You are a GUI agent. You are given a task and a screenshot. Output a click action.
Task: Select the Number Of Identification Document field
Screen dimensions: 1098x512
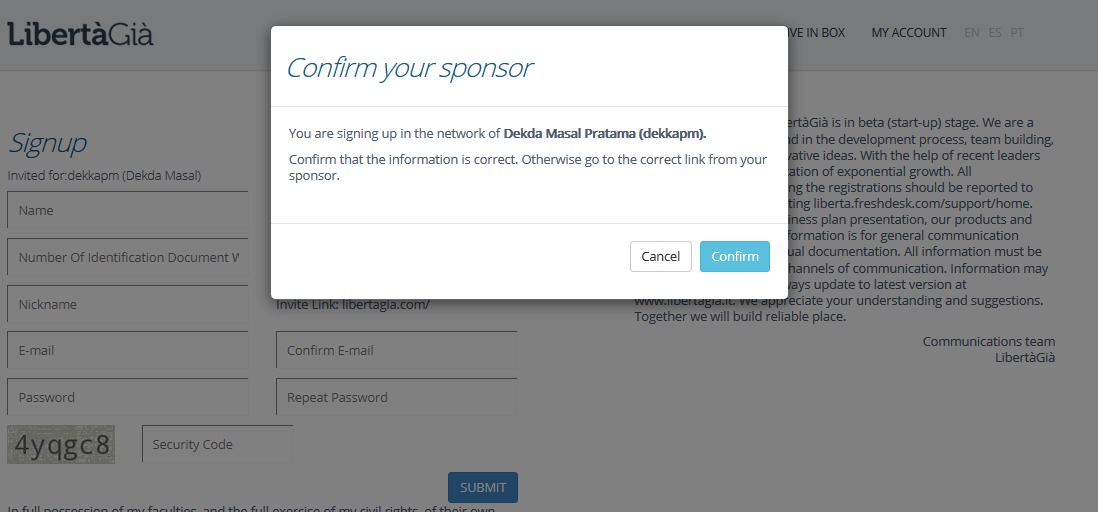(127, 257)
